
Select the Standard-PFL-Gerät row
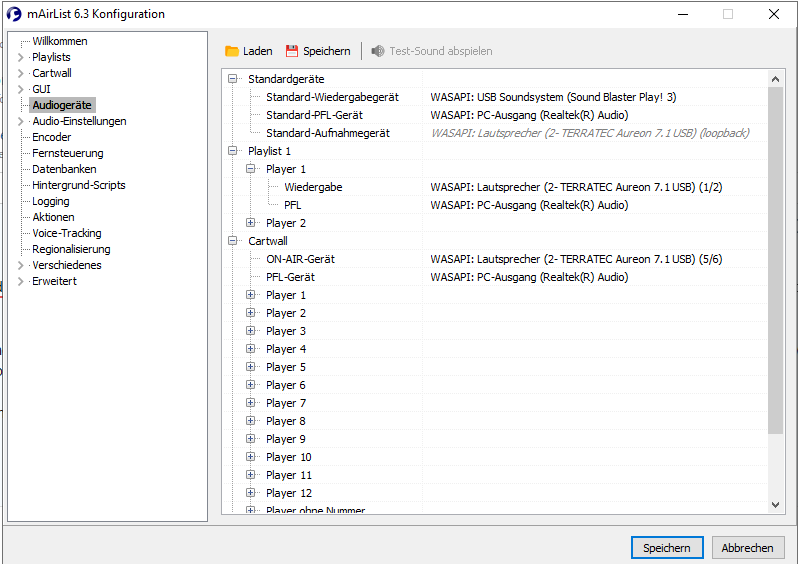495,115
